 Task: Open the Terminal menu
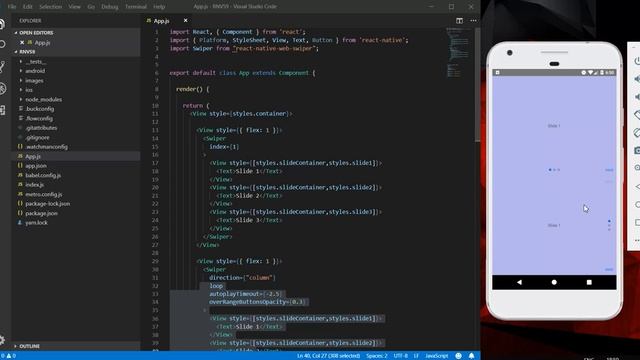point(136,7)
